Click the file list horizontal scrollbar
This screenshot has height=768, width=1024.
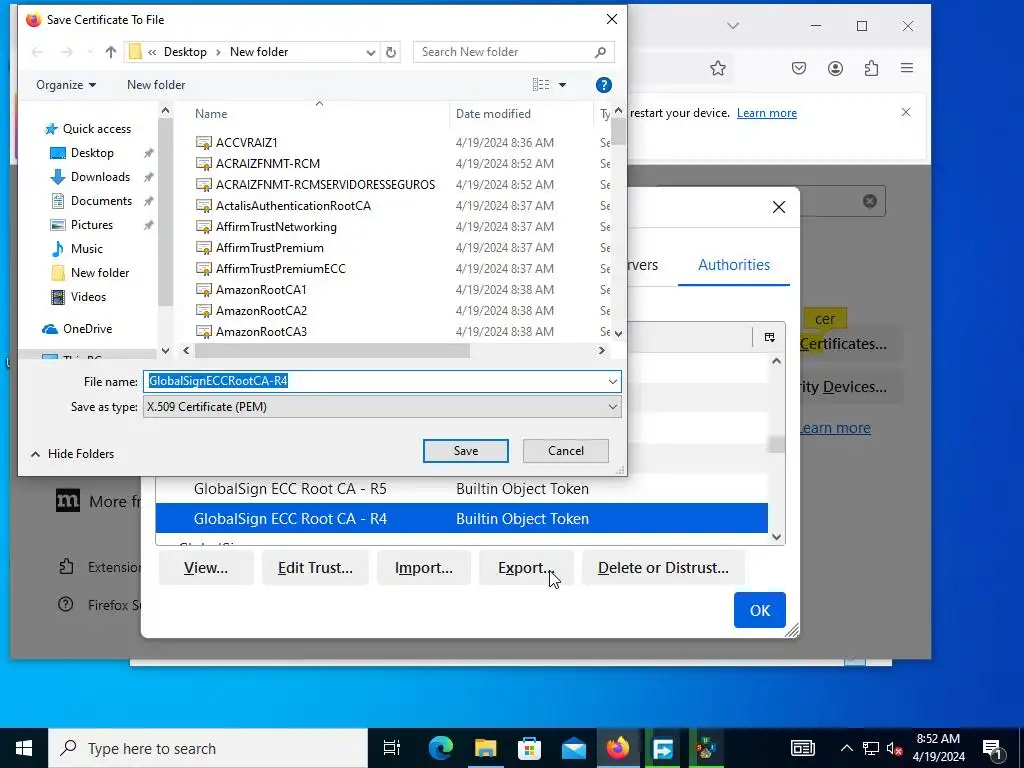tap(332, 351)
